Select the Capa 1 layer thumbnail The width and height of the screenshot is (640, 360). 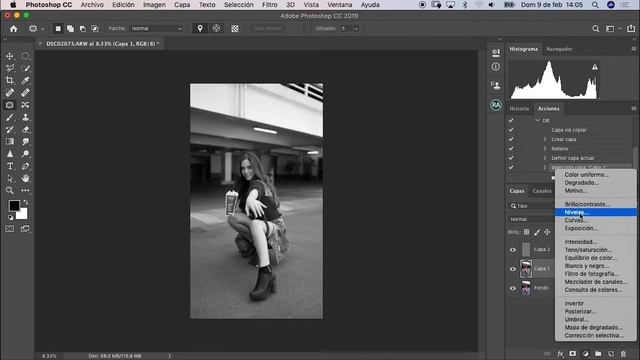pyautogui.click(x=526, y=269)
